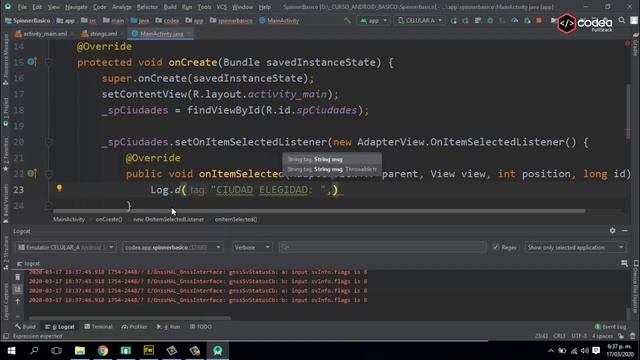Open Logcat settings gear icon
Screen dimensions: 640x360
(x=612, y=231)
